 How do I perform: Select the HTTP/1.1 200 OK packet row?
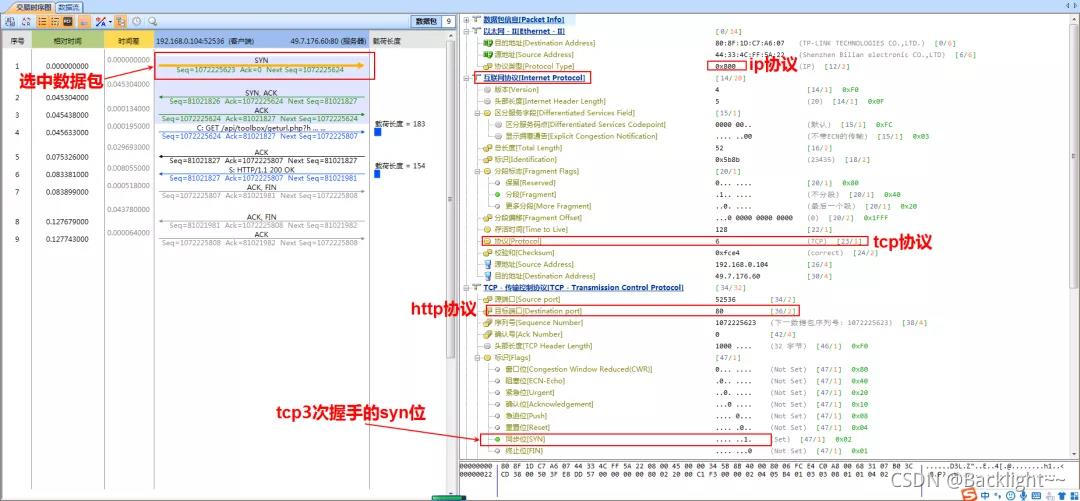261,174
